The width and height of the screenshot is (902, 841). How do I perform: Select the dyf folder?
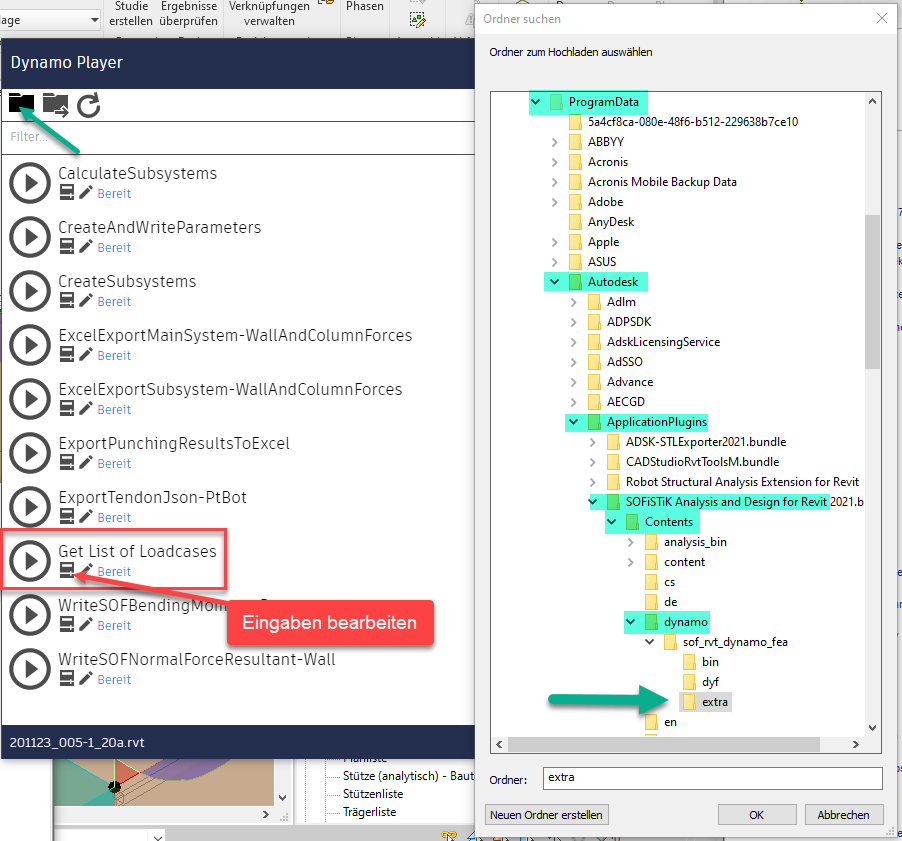pyautogui.click(x=710, y=682)
